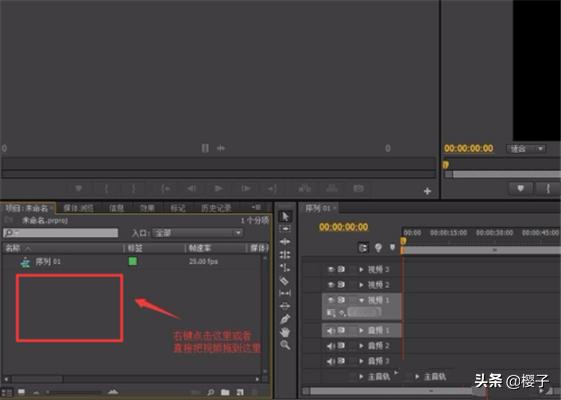The height and width of the screenshot is (400, 561).
Task: Select the Slip tool
Action: (285, 293)
